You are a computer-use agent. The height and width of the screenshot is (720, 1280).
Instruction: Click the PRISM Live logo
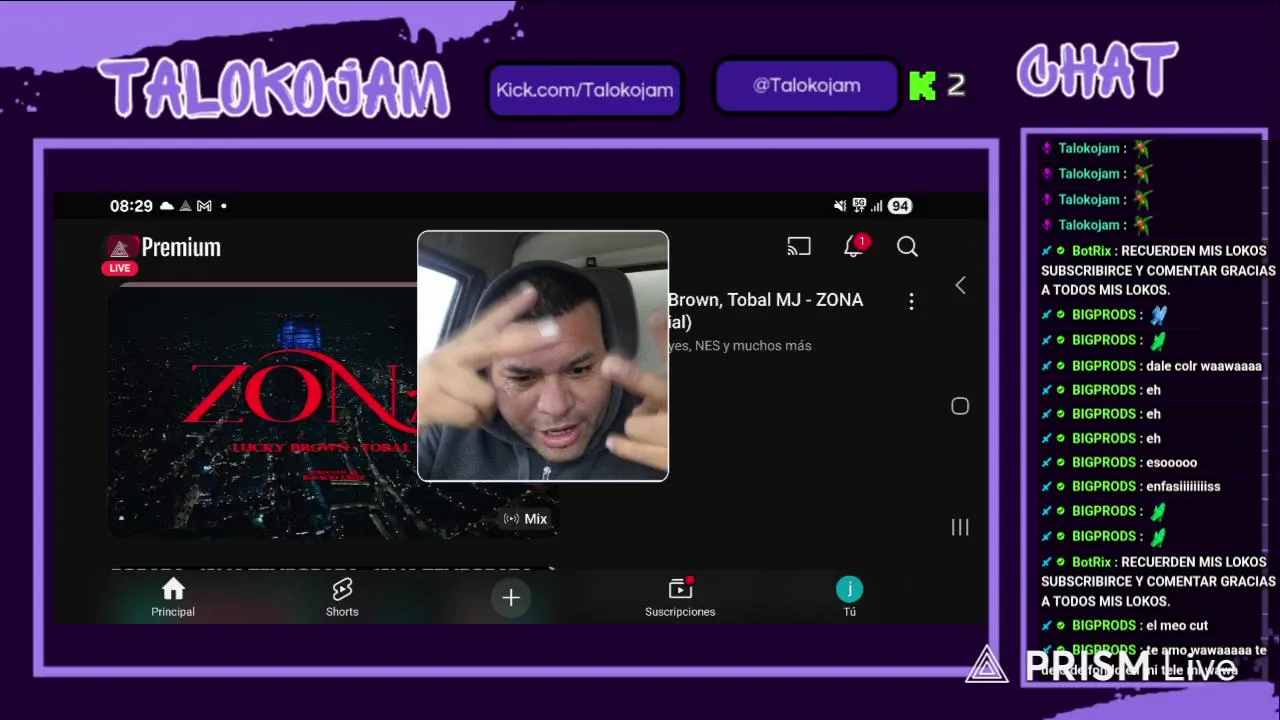pos(1101,665)
